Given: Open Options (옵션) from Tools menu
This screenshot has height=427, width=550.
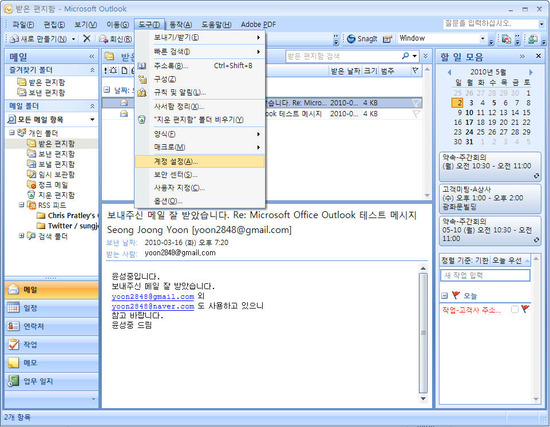Looking at the screenshot, I should [x=200, y=201].
